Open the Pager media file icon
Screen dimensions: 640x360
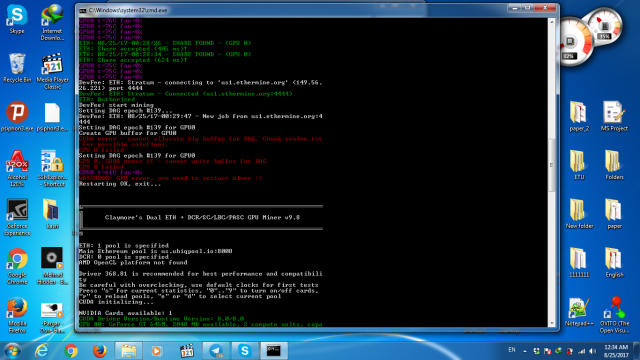52,318
